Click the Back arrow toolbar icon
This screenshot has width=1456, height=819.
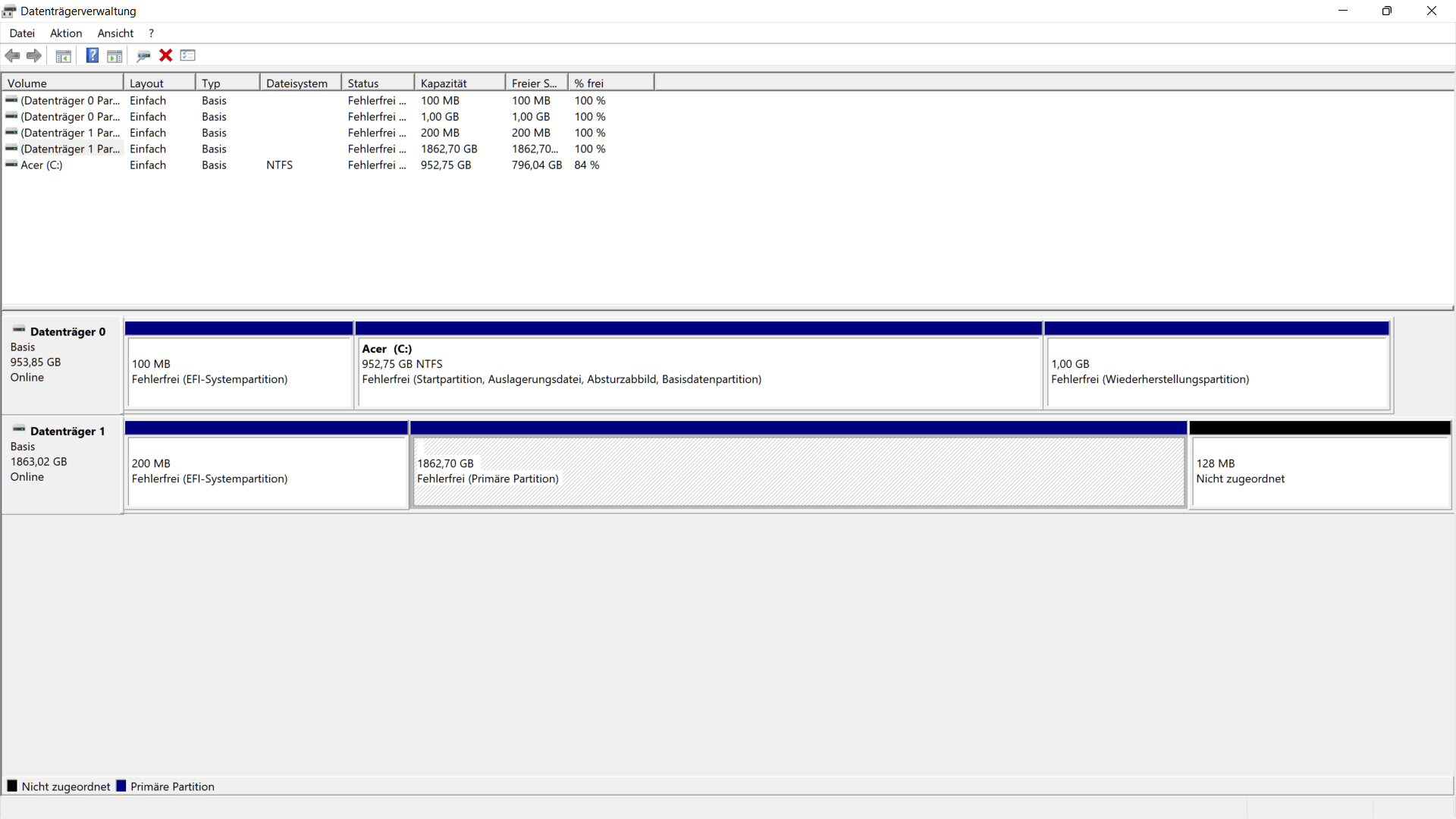(x=12, y=55)
